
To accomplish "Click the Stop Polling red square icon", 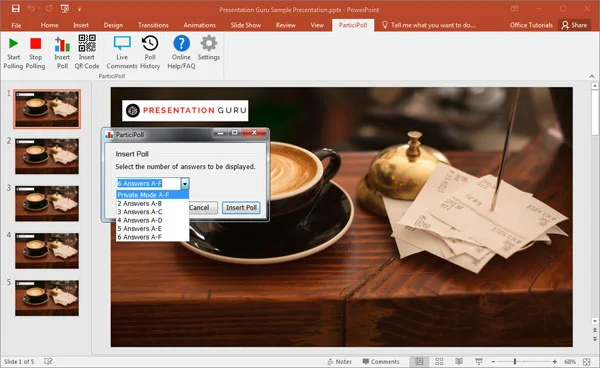I will tap(36, 44).
